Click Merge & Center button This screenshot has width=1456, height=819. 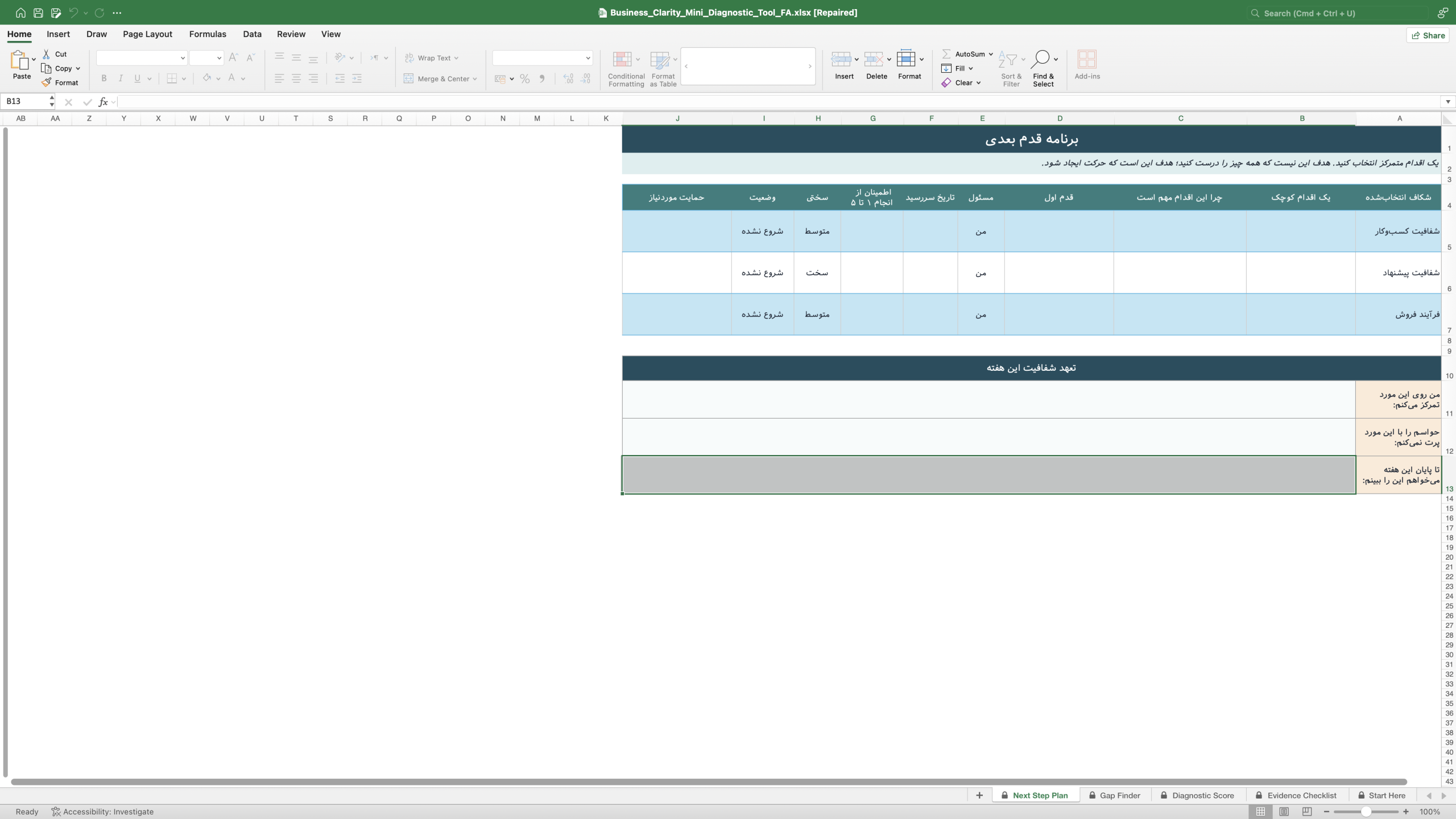click(440, 78)
